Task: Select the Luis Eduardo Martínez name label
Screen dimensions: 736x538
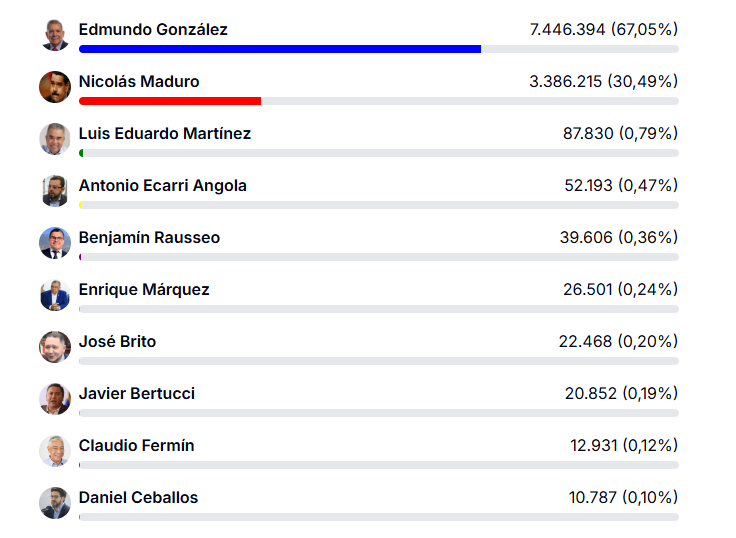Action: click(x=165, y=134)
